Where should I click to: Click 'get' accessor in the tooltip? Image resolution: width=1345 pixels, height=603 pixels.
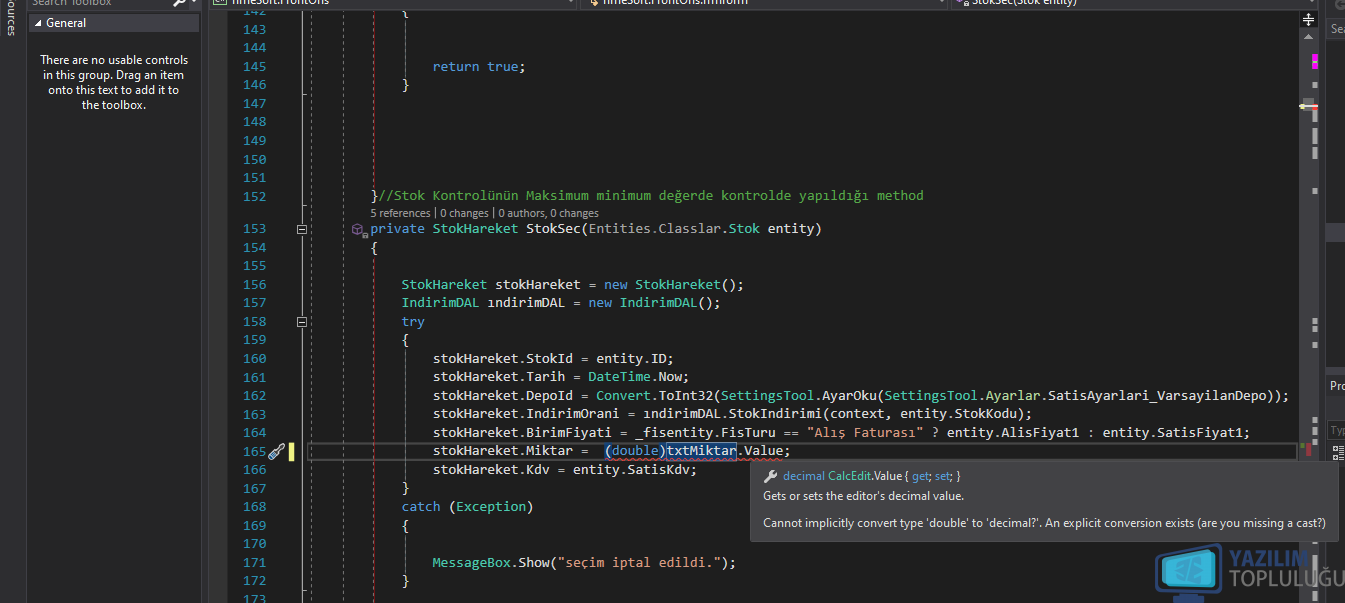pos(920,477)
